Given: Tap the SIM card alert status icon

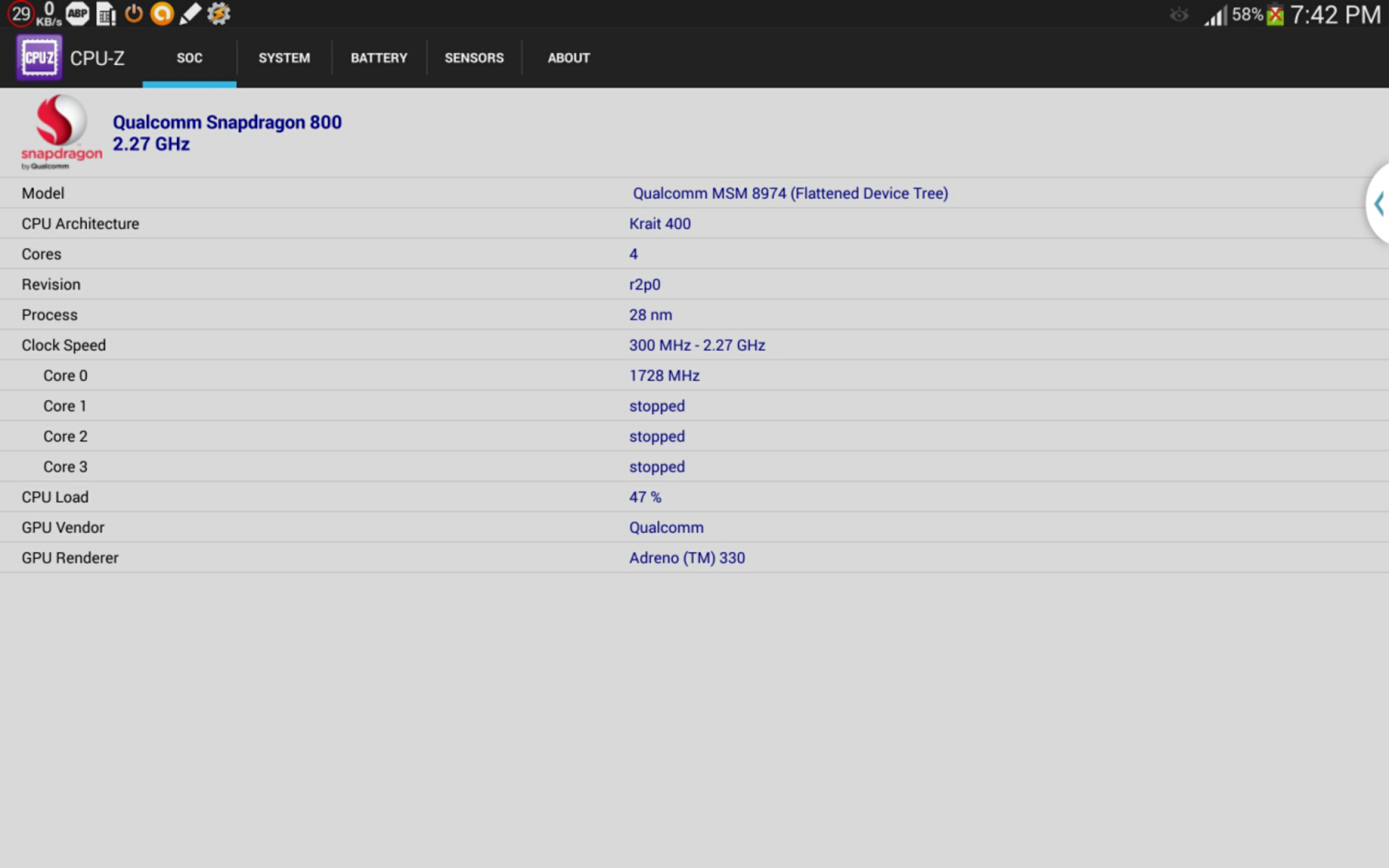Looking at the screenshot, I should coord(106,14).
